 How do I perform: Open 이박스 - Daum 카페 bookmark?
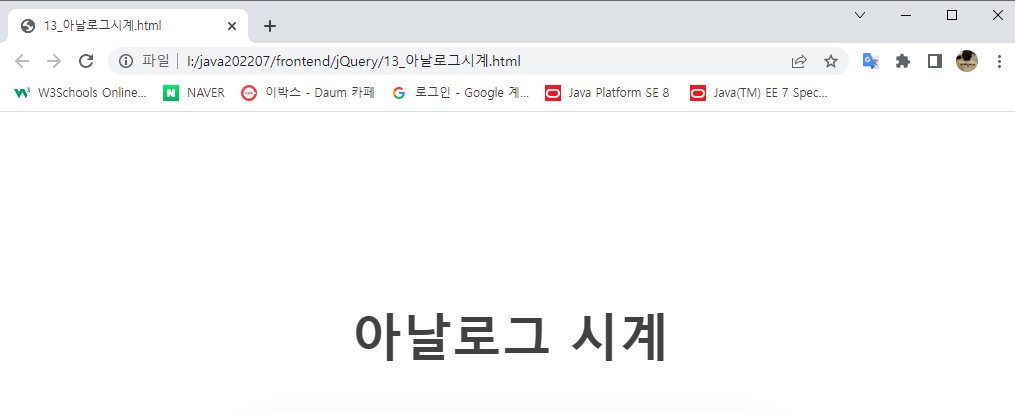click(308, 93)
